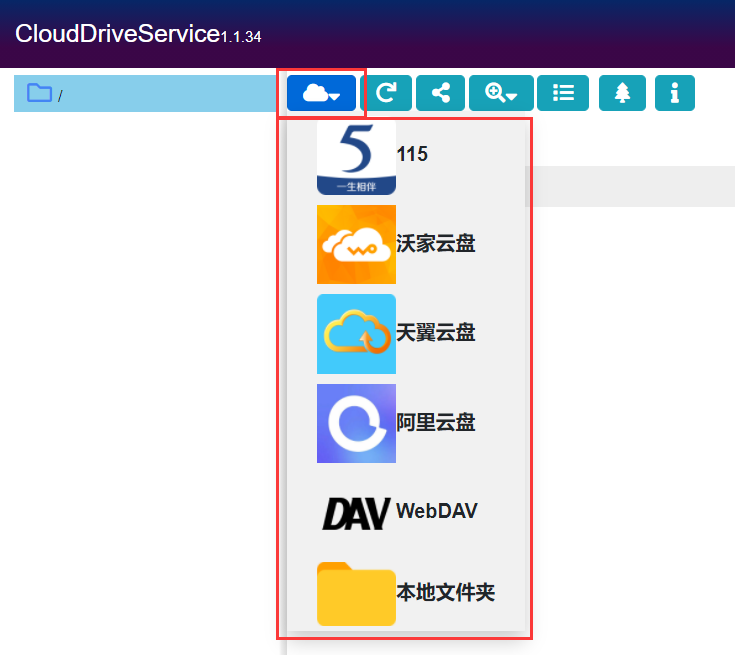
Task: Open the info icon button
Action: click(x=675, y=93)
